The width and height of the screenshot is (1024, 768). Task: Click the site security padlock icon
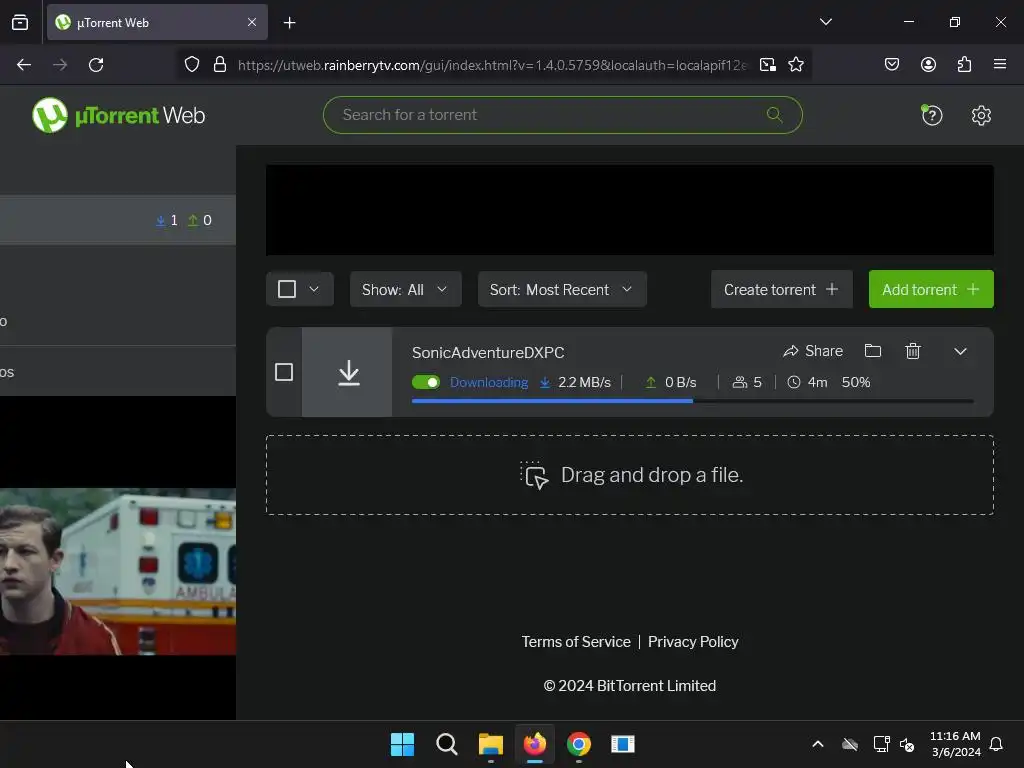point(220,65)
